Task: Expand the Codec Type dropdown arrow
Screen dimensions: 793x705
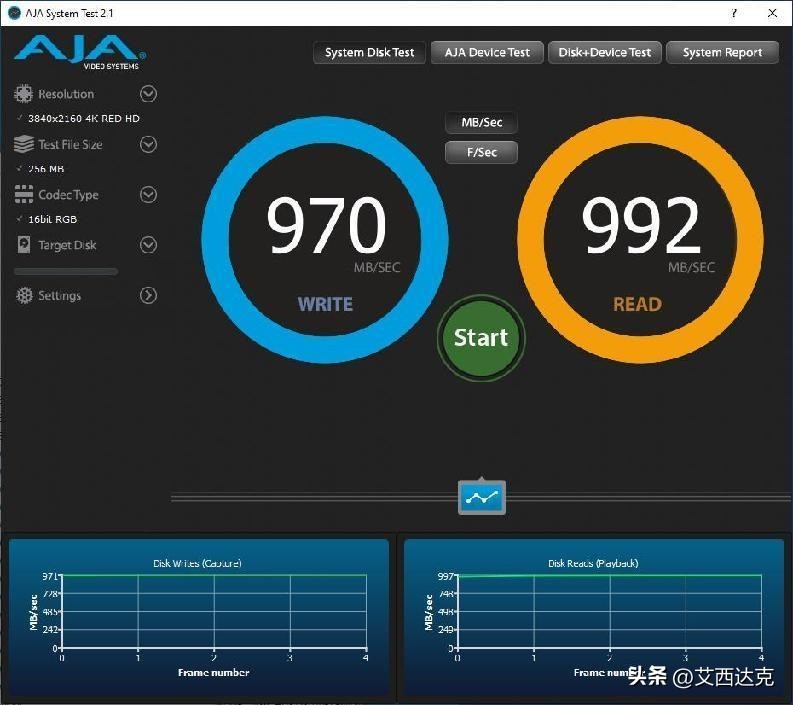Action: tap(148, 195)
